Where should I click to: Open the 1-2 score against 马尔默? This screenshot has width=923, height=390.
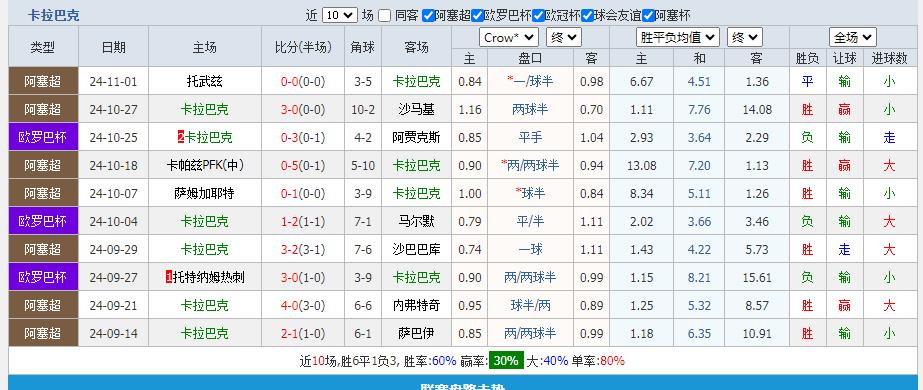point(290,222)
